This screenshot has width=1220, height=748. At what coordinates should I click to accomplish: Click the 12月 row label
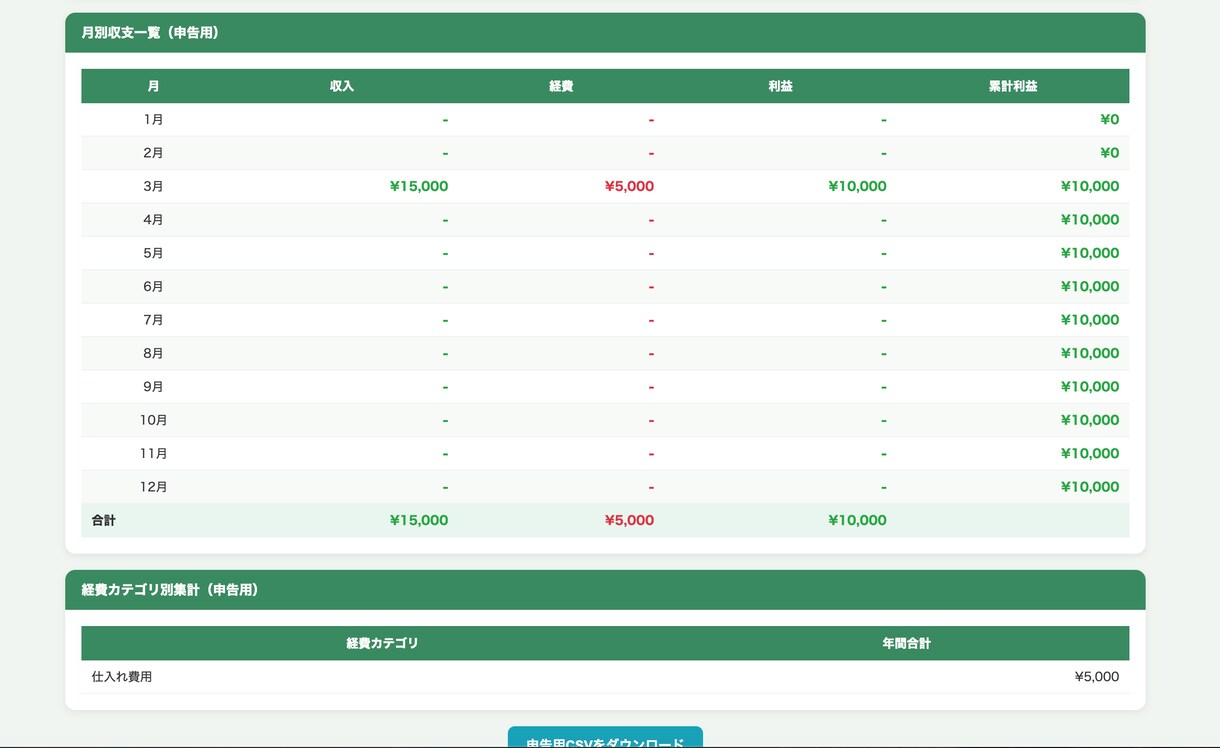[153, 487]
